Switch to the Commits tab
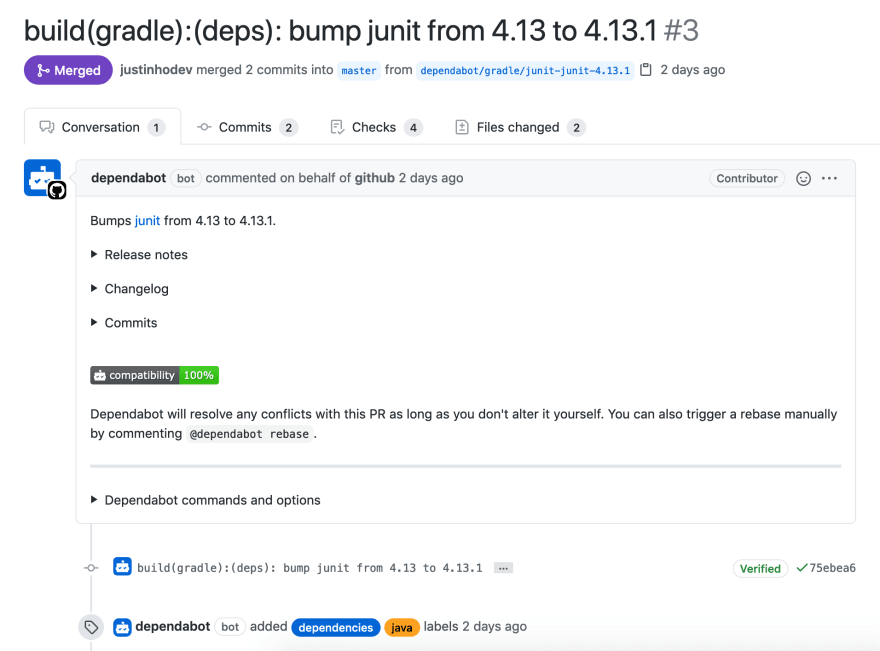The width and height of the screenshot is (880, 651). pyautogui.click(x=247, y=127)
